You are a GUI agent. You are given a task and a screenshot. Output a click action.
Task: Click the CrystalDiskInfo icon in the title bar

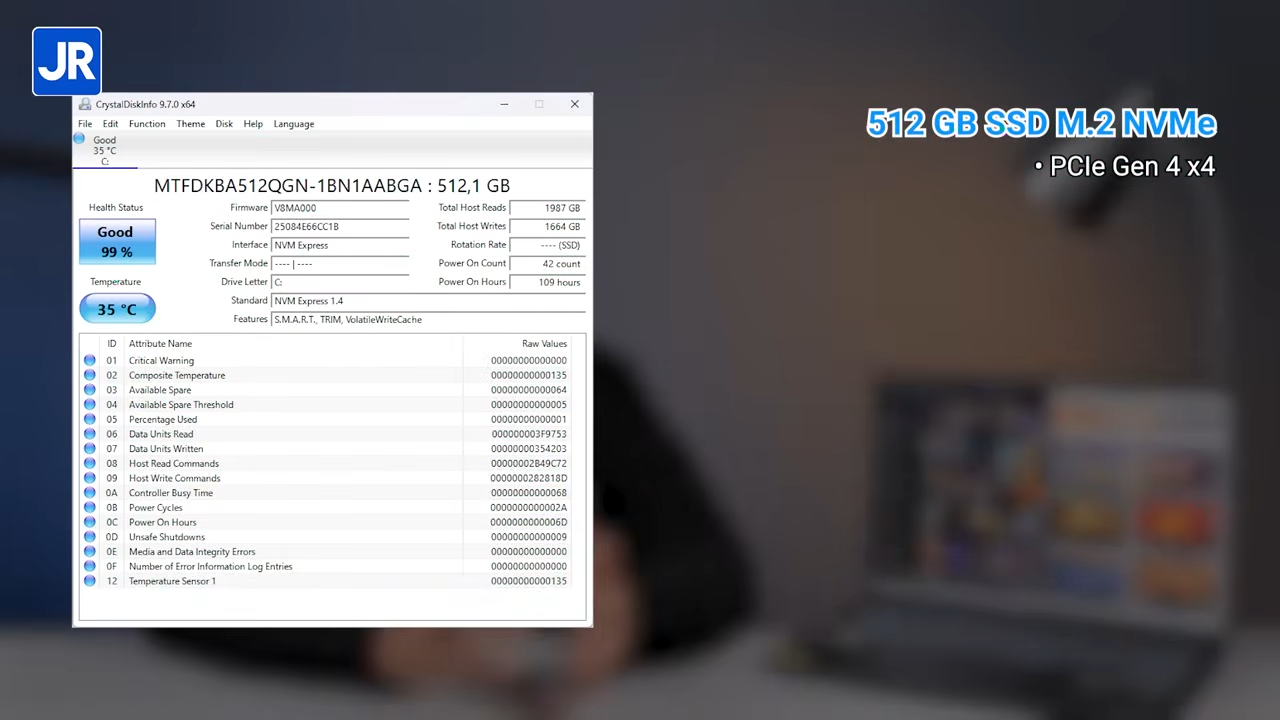coord(84,104)
